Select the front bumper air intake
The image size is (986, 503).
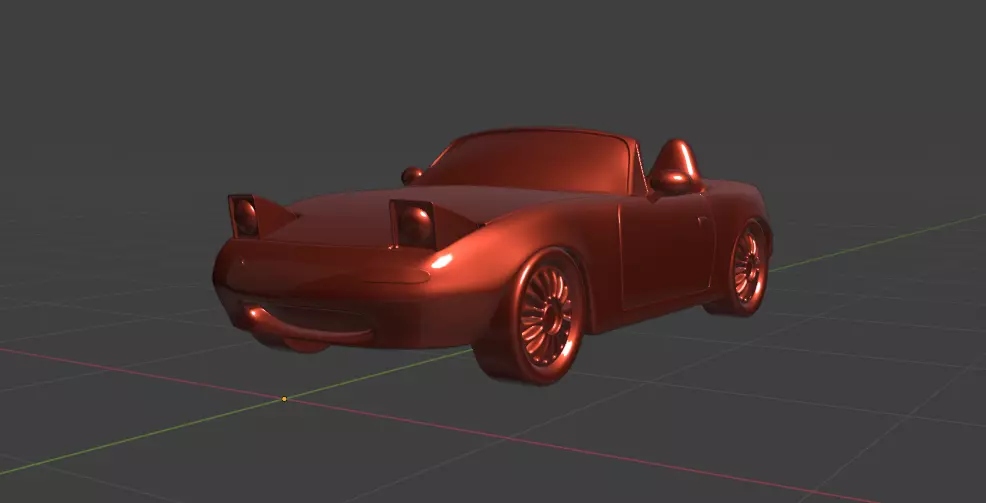(309, 321)
